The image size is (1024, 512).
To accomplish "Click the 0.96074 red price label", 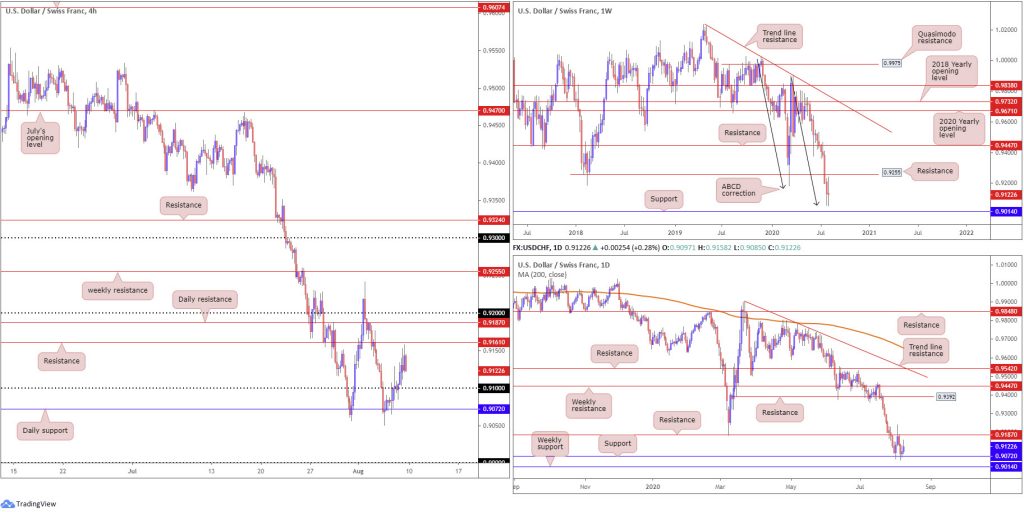I will click(x=492, y=6).
